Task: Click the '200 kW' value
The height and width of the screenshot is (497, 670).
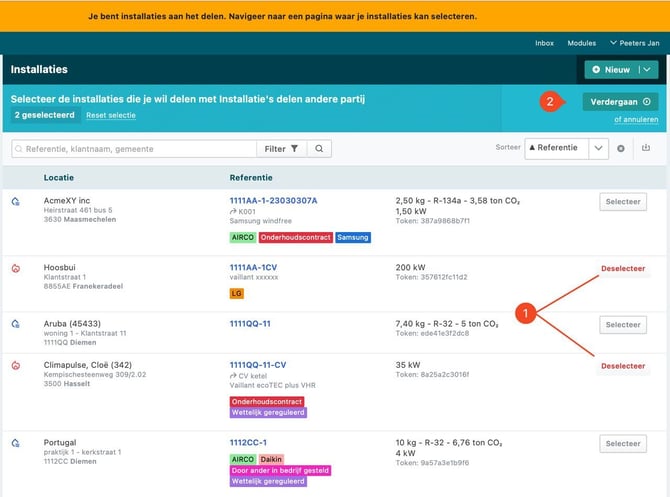Action: [x=410, y=267]
